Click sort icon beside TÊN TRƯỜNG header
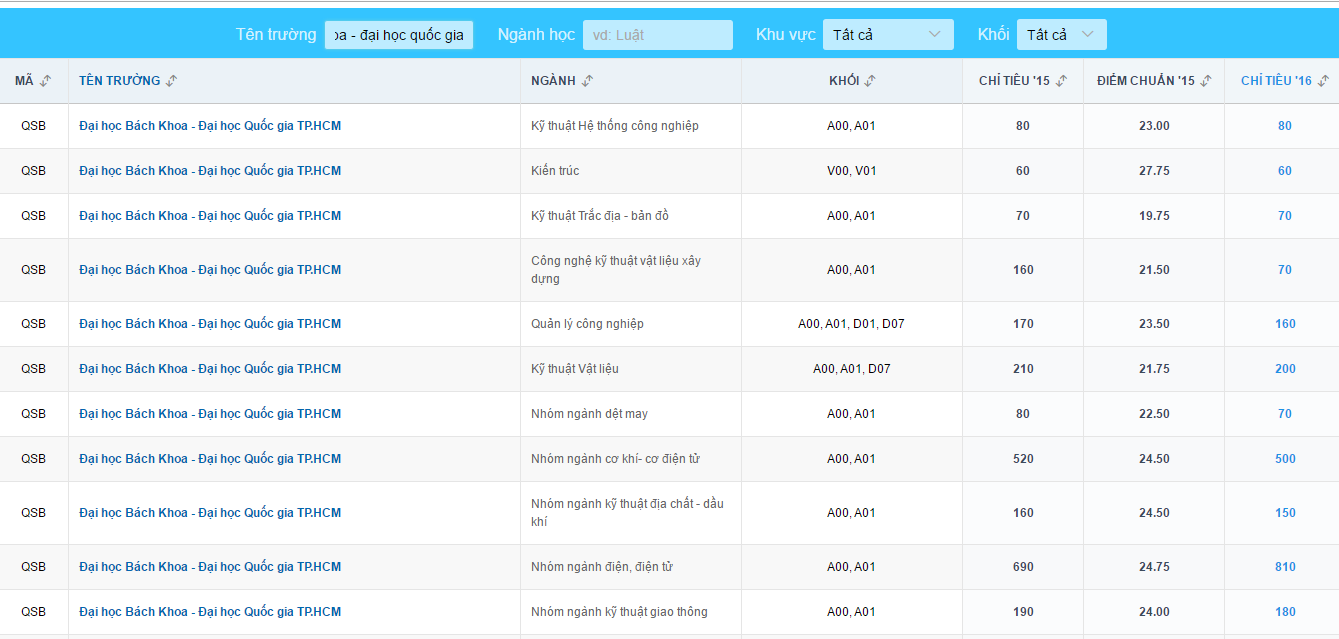Screen dimensions: 1339x639 (172, 81)
